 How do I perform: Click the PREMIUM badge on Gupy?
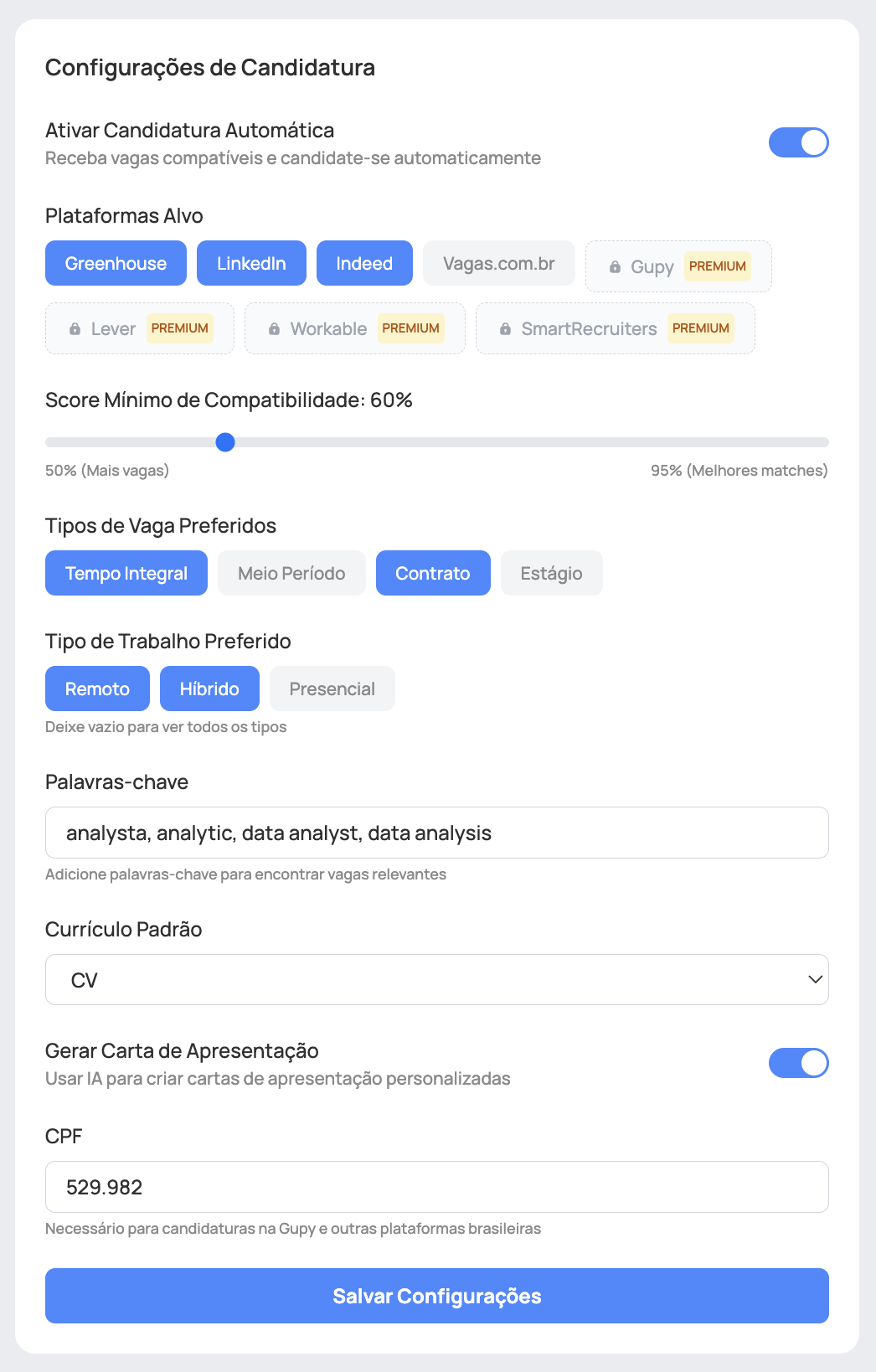tap(717, 266)
